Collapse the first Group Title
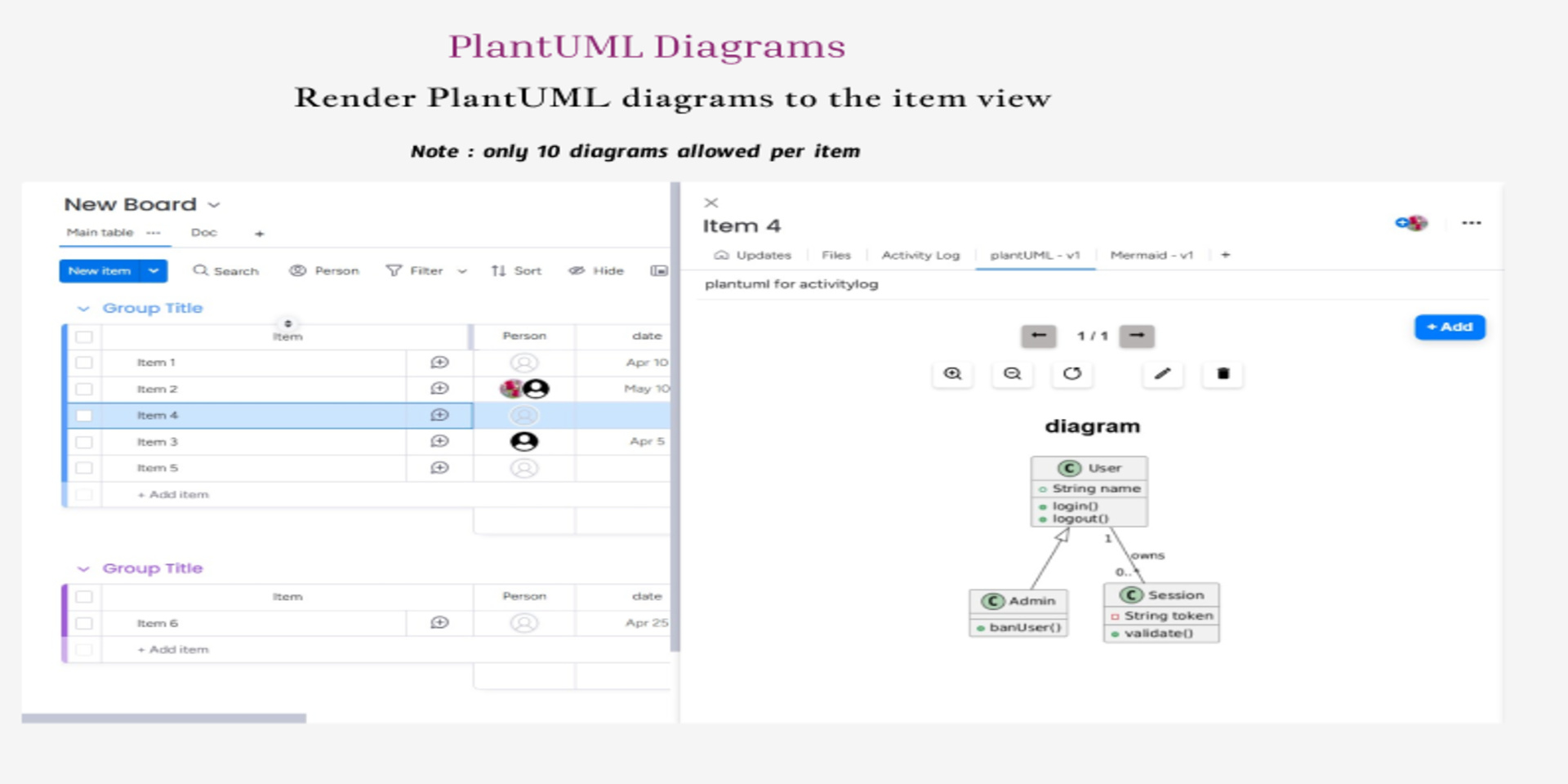This screenshot has width=1568, height=784. (83, 309)
